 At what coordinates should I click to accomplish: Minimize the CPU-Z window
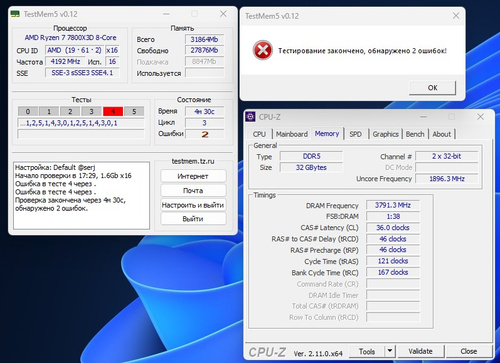coord(423,117)
